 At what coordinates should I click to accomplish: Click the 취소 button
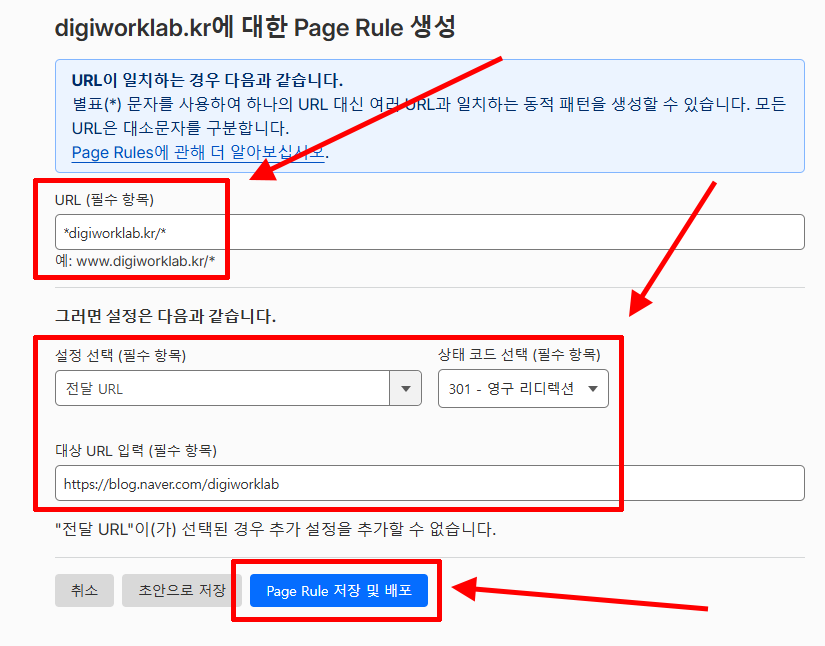[85, 590]
